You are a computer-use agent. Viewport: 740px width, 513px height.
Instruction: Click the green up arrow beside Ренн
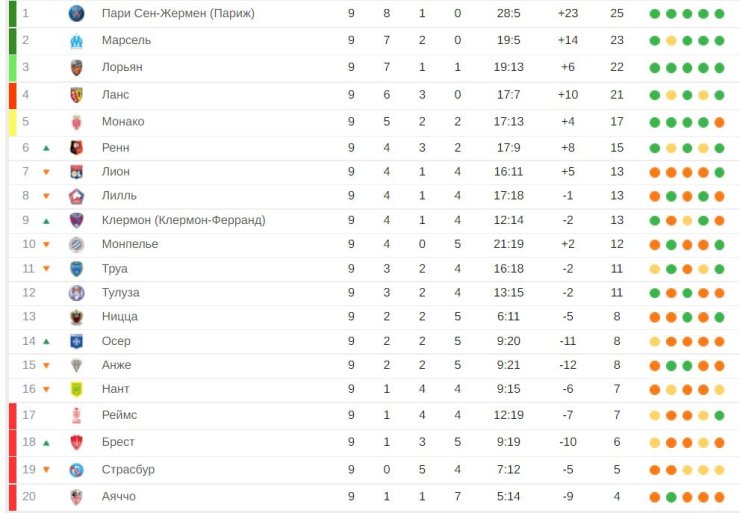(46, 148)
